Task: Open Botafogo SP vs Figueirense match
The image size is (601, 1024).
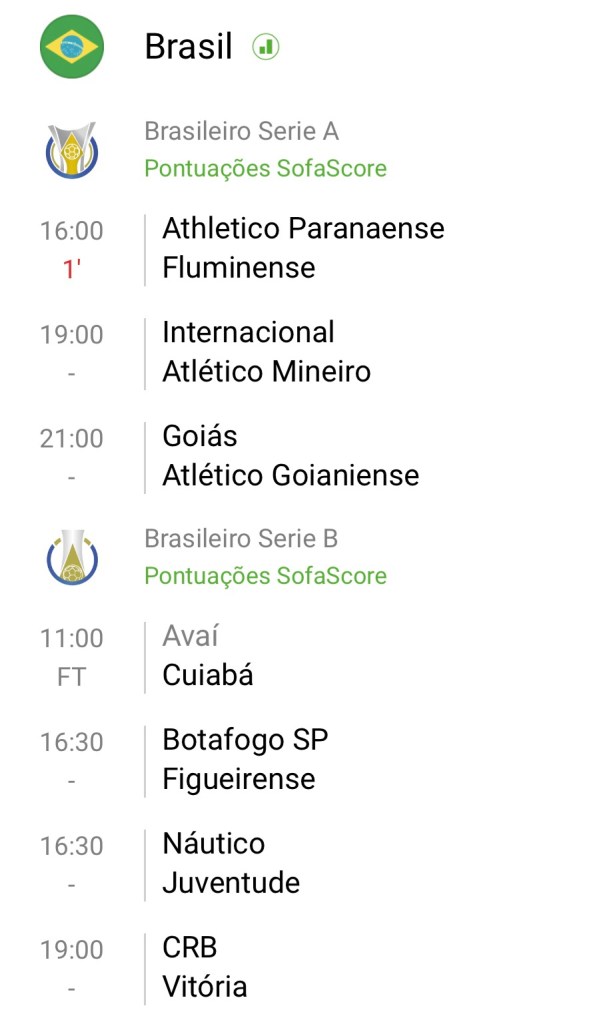Action: click(x=245, y=759)
